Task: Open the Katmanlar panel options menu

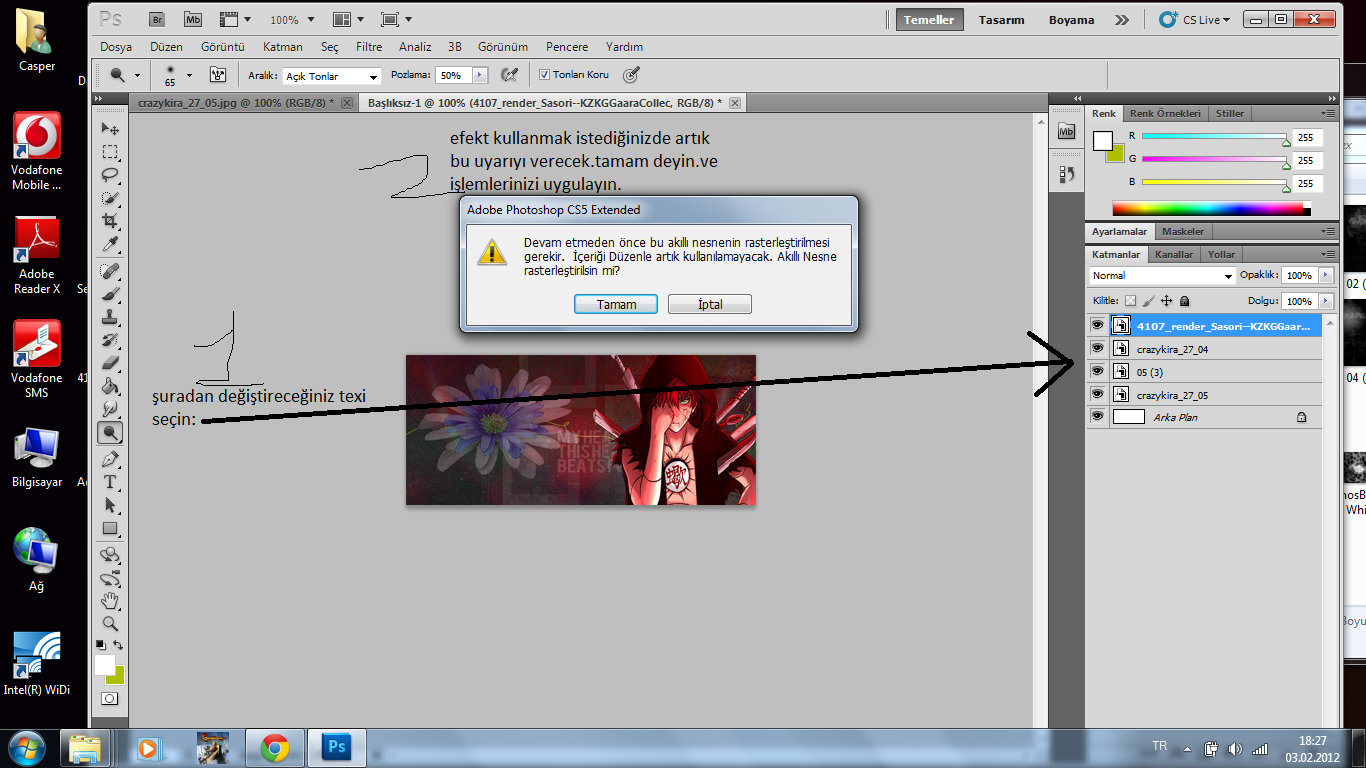Action: (x=1328, y=254)
